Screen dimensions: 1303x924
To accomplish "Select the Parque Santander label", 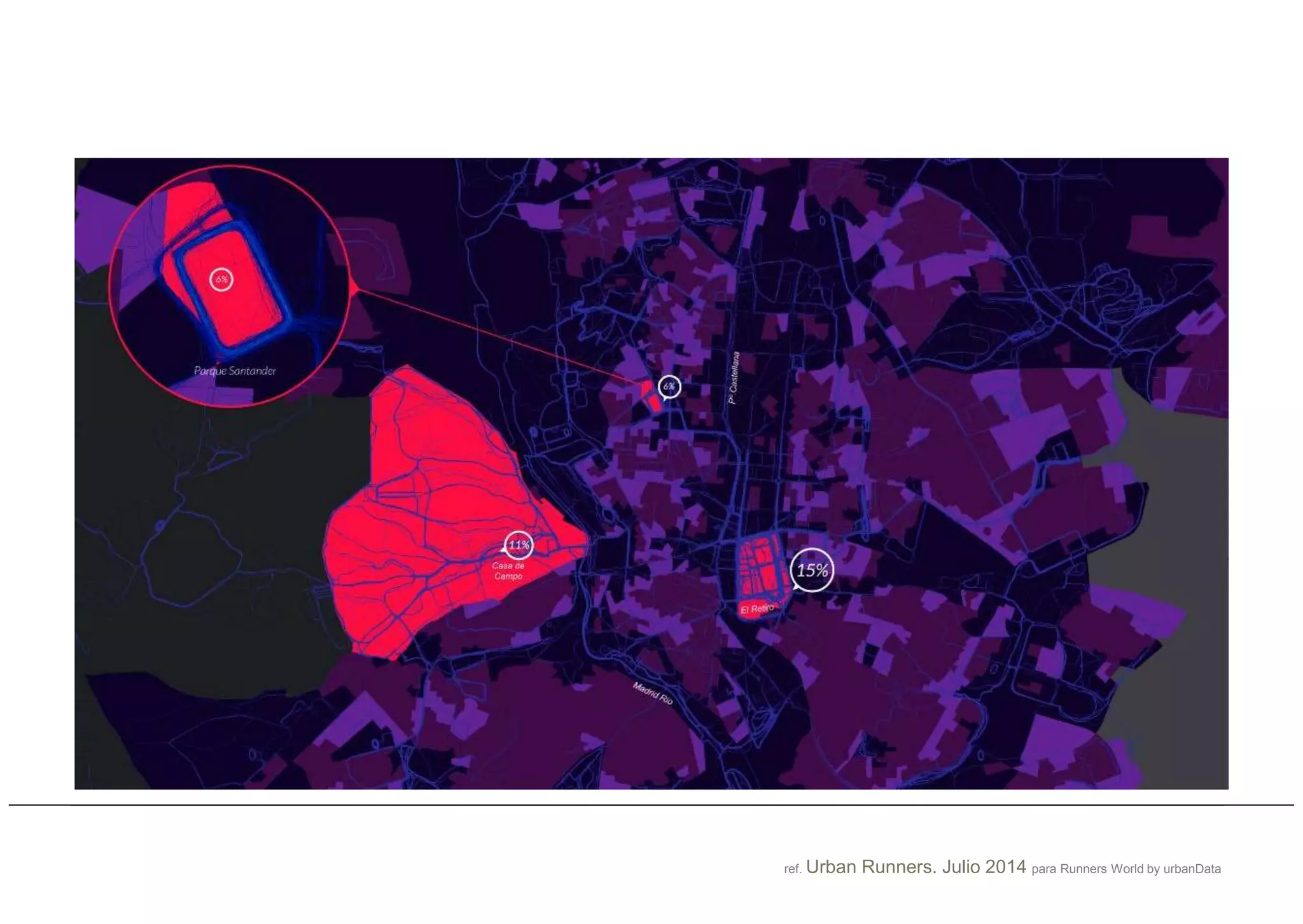I will coord(235,371).
